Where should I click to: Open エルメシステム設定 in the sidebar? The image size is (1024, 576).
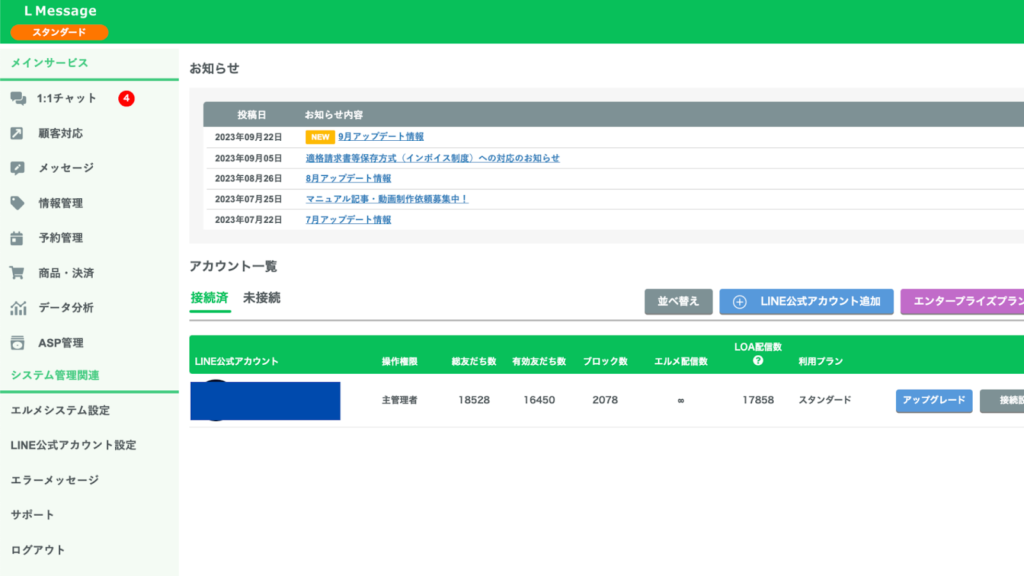click(60, 410)
